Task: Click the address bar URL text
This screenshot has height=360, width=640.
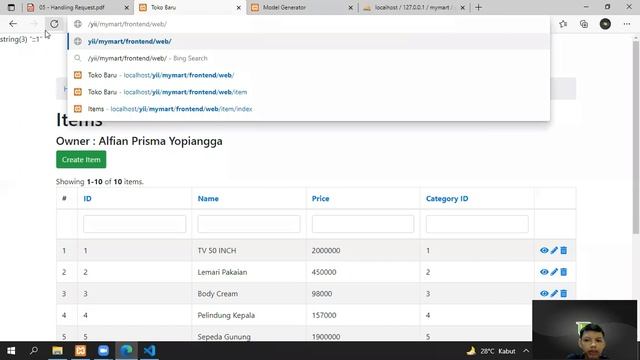Action: pyautogui.click(x=127, y=24)
